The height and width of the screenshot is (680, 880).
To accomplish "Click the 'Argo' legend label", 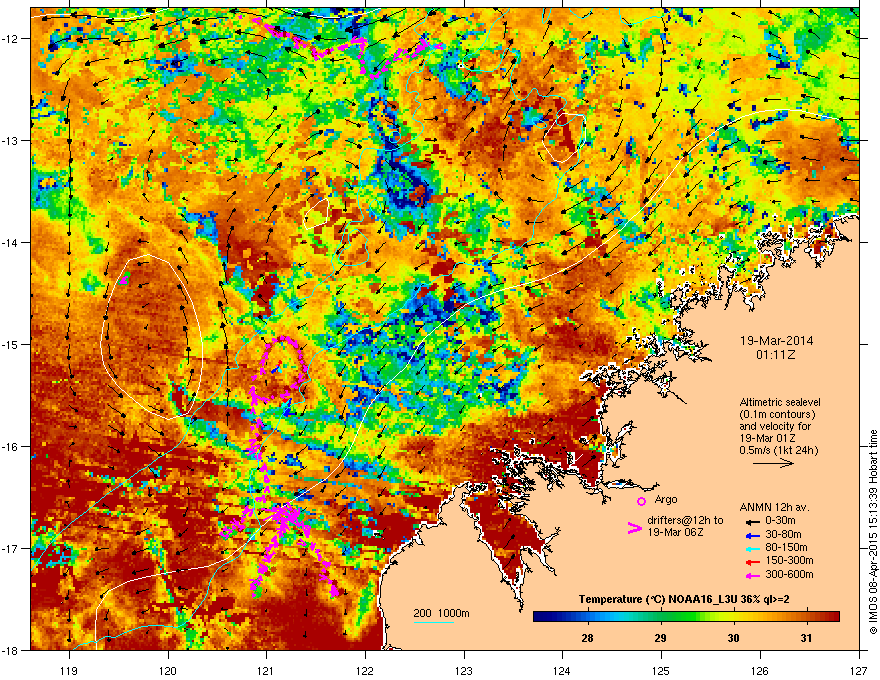I will pyautogui.click(x=666, y=499).
